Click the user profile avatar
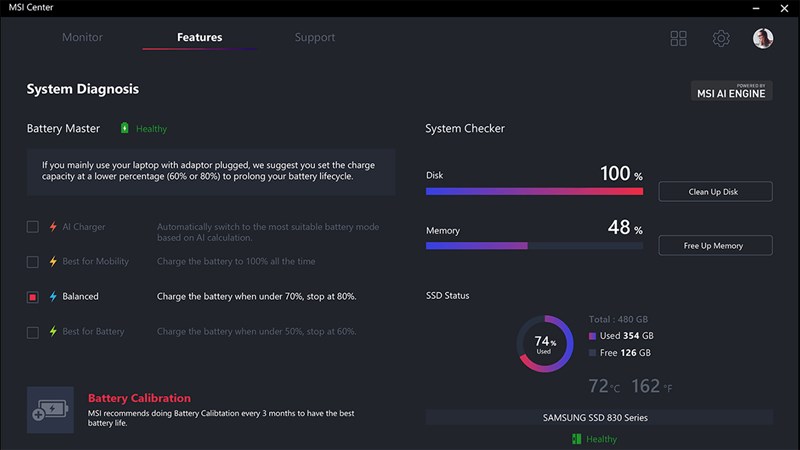Image resolution: width=800 pixels, height=450 pixels. (x=763, y=38)
